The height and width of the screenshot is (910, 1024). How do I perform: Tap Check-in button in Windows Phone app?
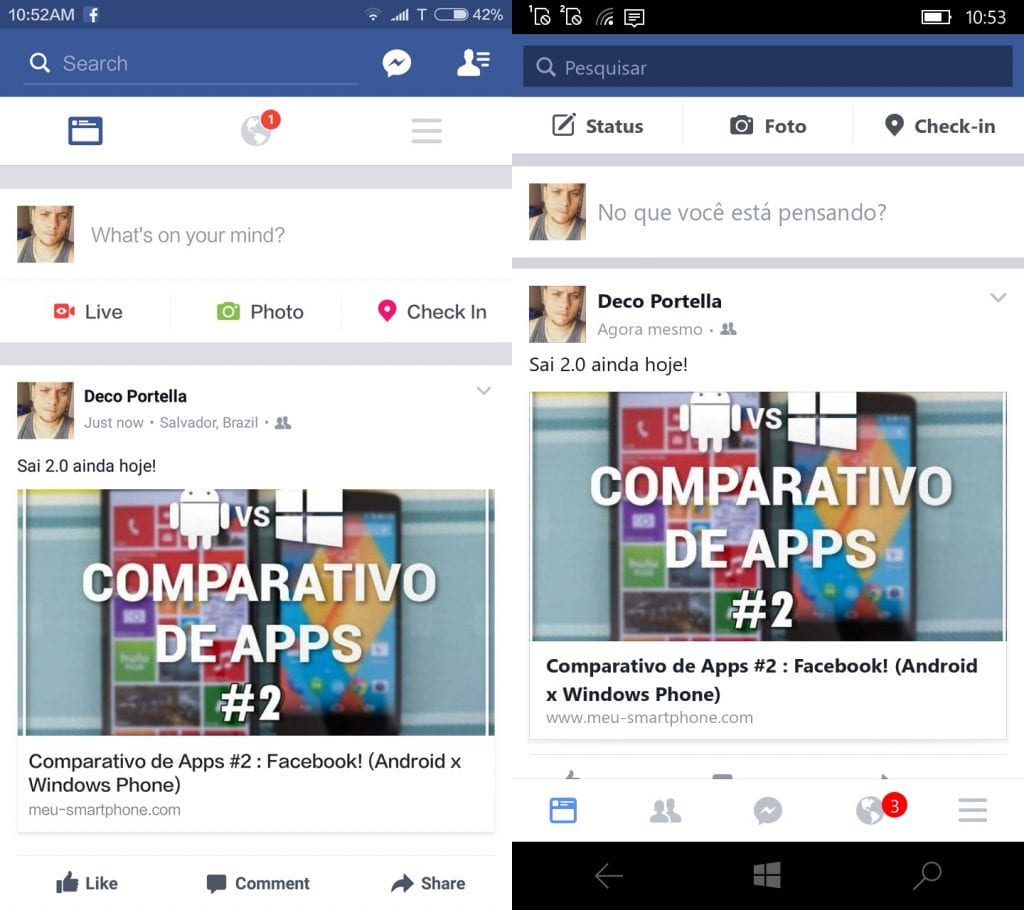click(940, 125)
